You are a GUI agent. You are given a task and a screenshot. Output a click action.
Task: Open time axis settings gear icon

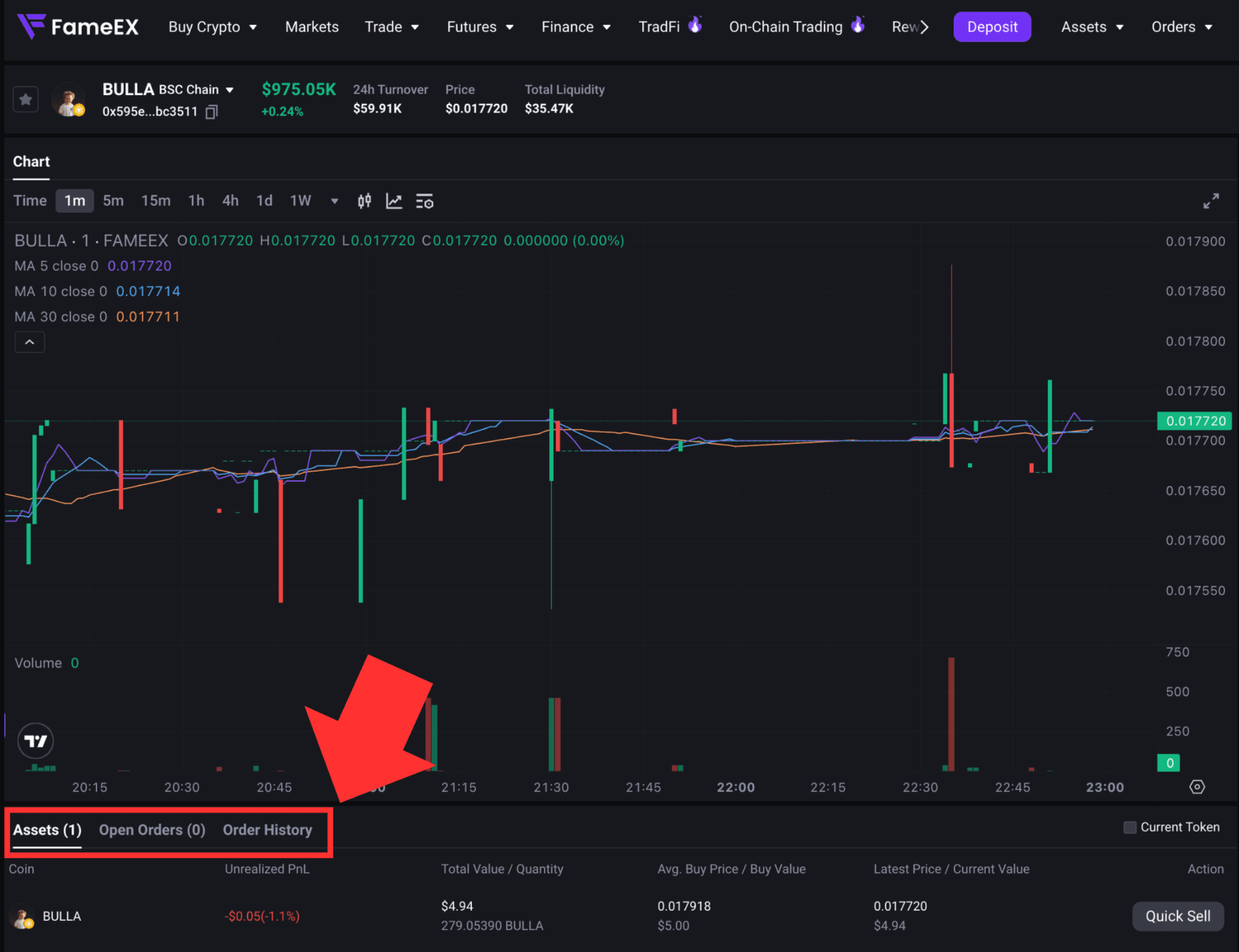[1197, 787]
